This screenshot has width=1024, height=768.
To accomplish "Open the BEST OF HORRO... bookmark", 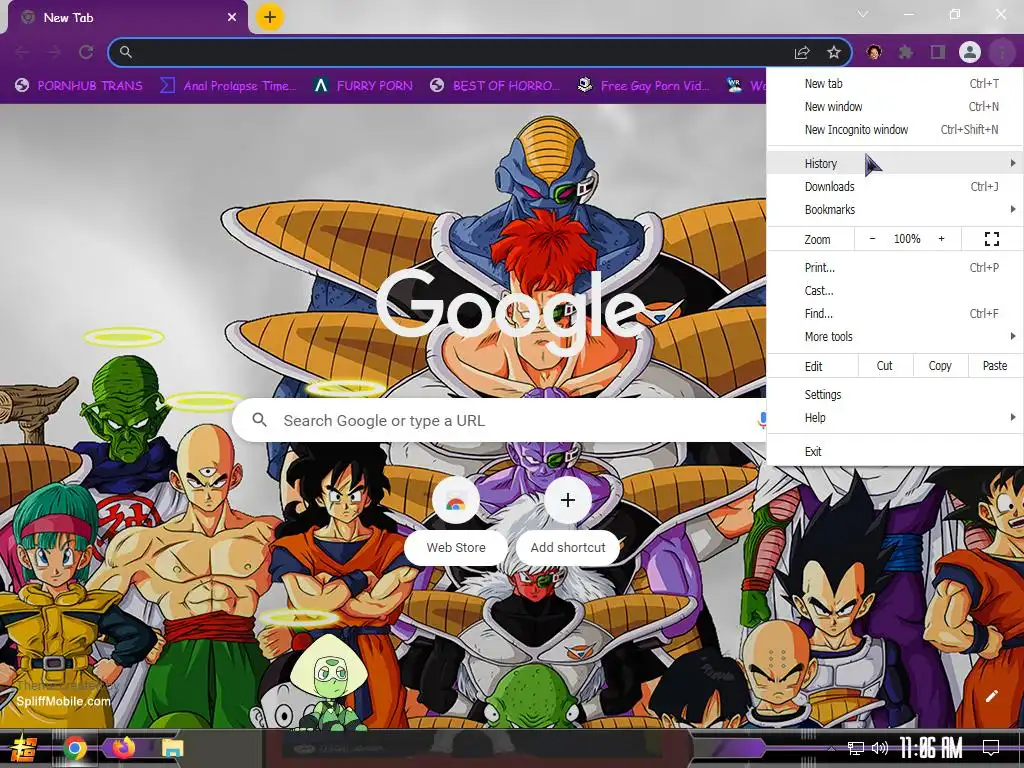I will tap(495, 86).
